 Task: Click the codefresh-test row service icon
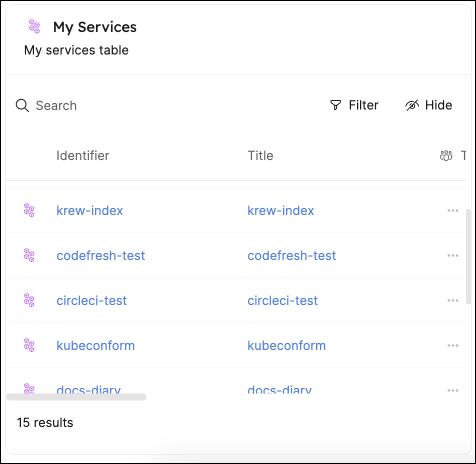[29, 255]
